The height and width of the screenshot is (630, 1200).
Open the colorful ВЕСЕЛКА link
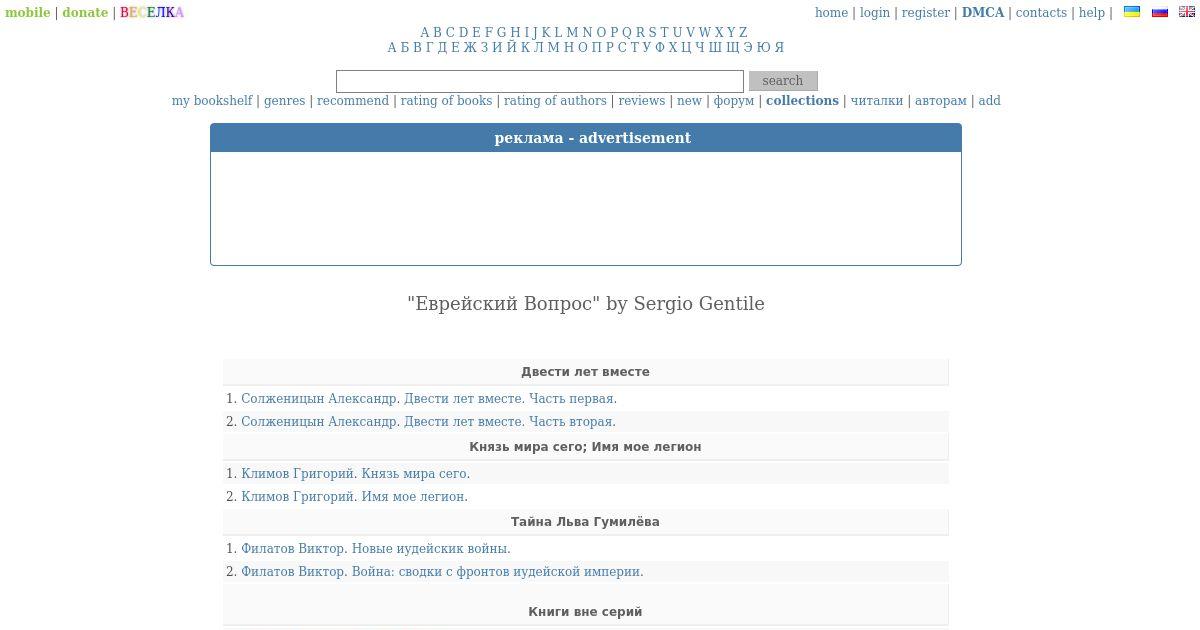[x=152, y=13]
